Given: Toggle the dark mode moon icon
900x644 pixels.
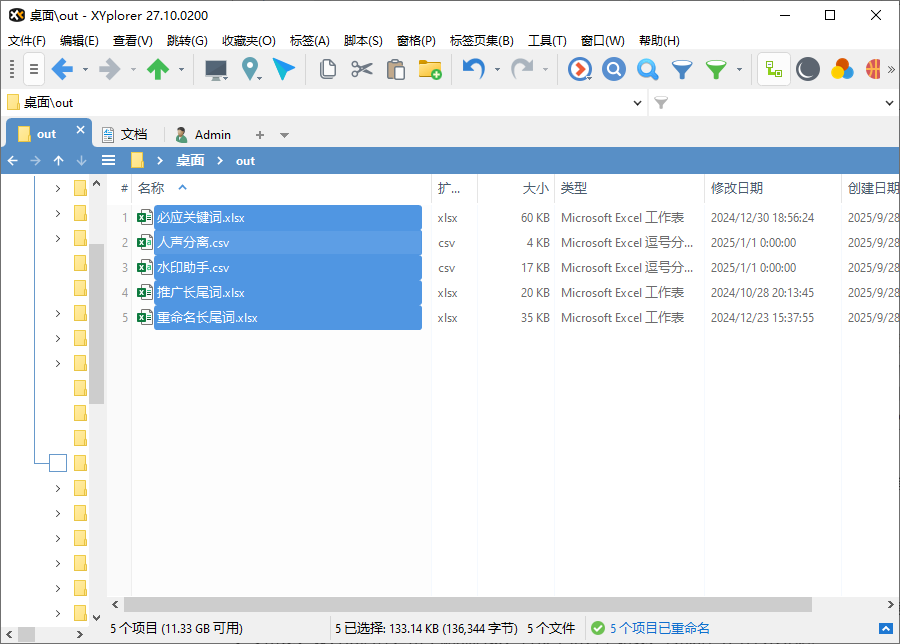Looking at the screenshot, I should (808, 69).
